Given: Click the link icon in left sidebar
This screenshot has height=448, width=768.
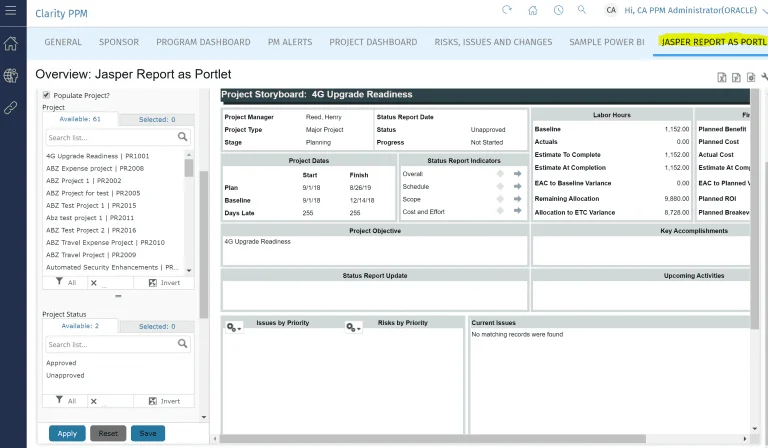Looking at the screenshot, I should coord(10,107).
